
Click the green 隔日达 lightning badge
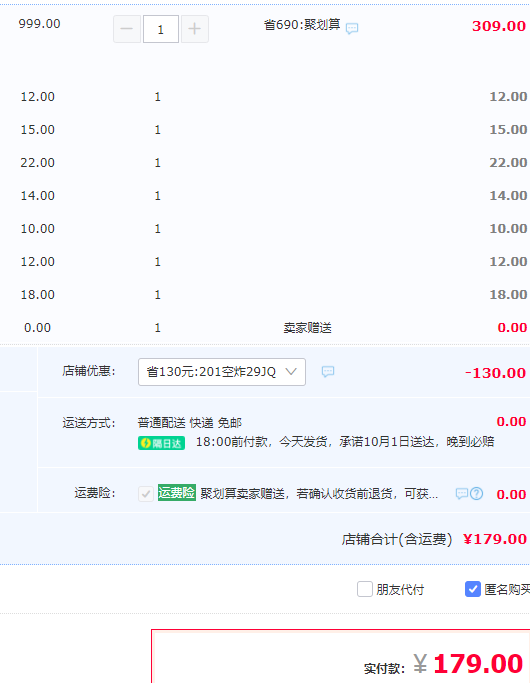(x=162, y=443)
